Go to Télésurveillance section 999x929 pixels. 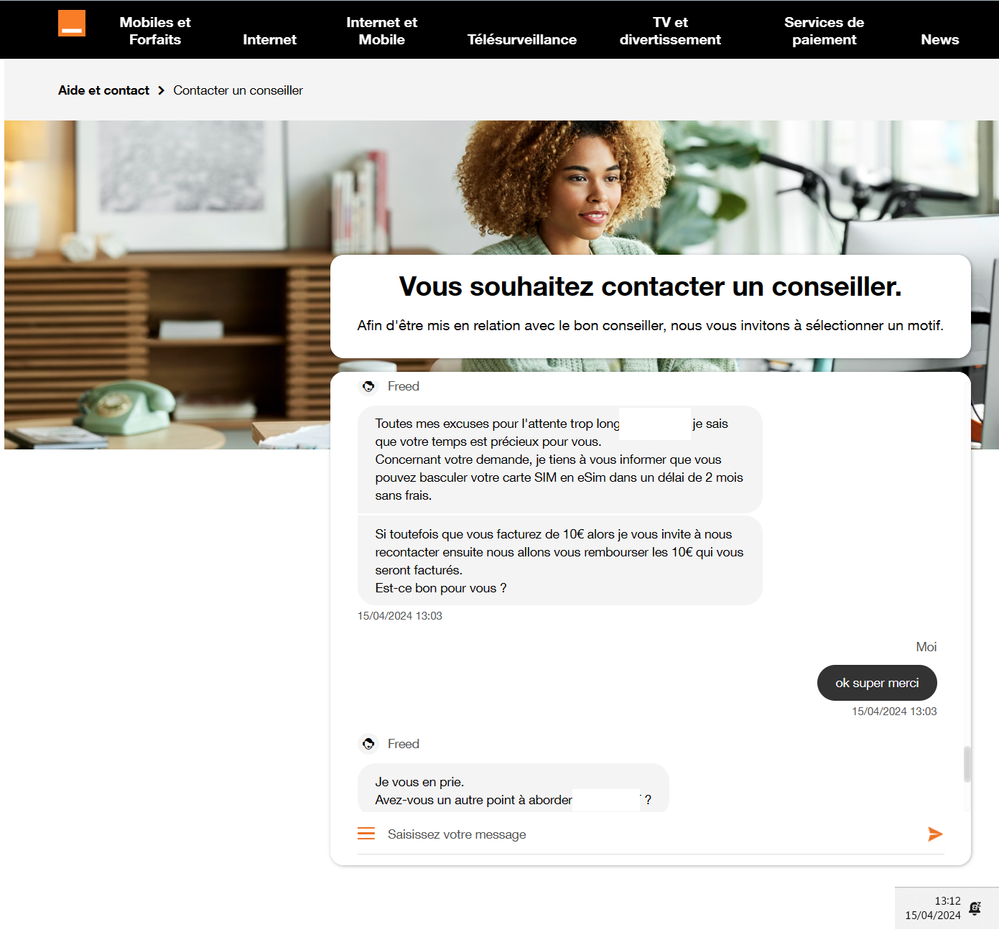point(522,40)
